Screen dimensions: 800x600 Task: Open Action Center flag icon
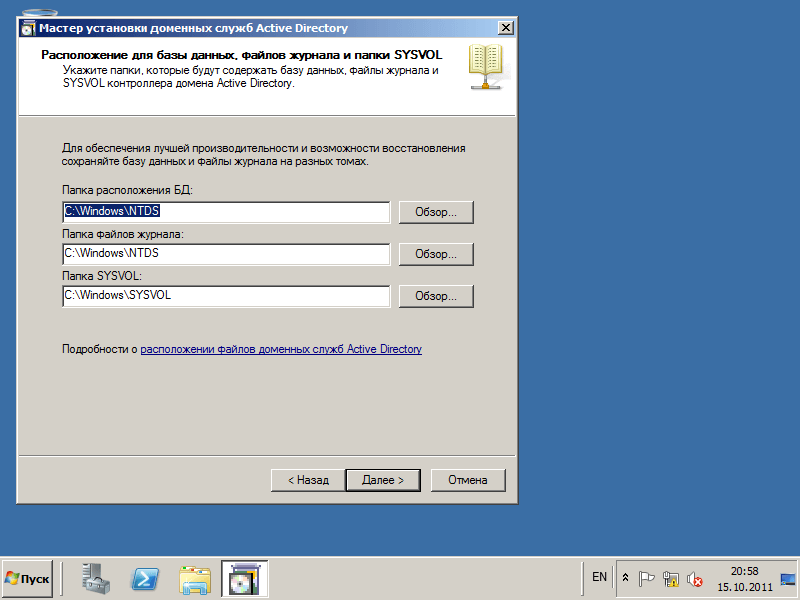click(x=646, y=579)
